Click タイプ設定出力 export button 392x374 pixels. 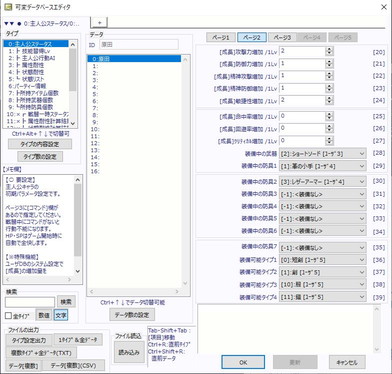coord(29,340)
